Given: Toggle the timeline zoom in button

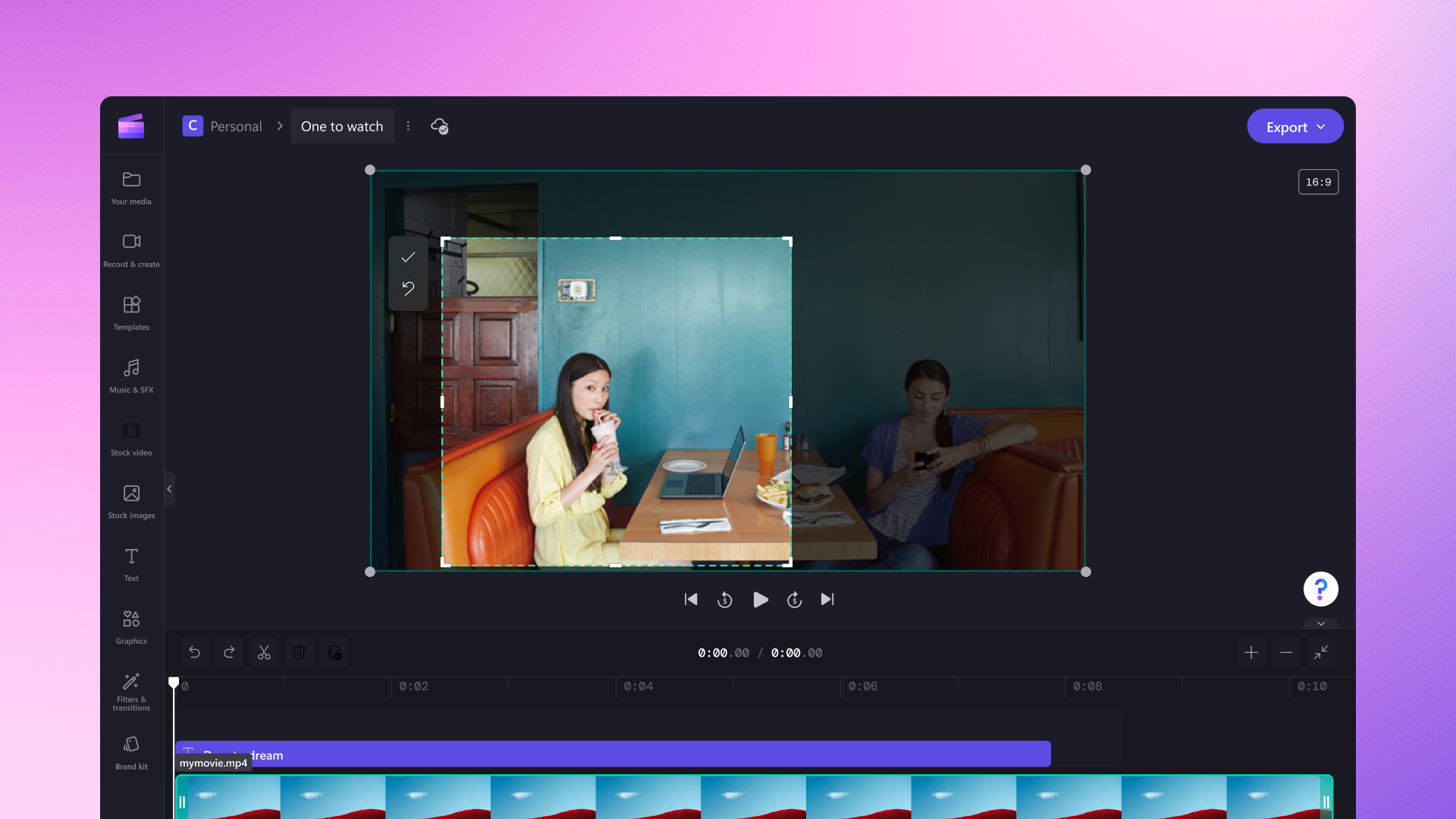Looking at the screenshot, I should pyautogui.click(x=1251, y=652).
